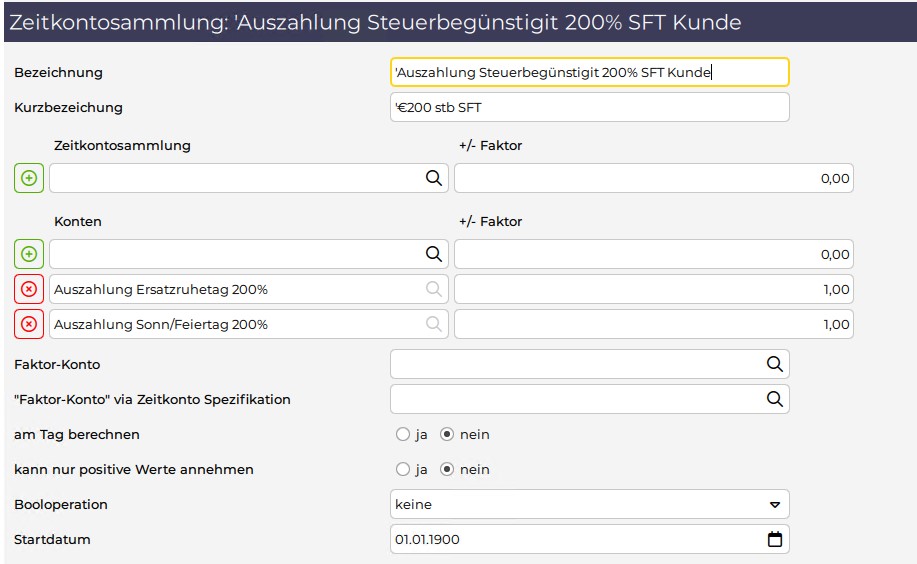Add a new Zeitkontosammlung row with the green plus
Screen dimensions: 917x564
coord(29,178)
